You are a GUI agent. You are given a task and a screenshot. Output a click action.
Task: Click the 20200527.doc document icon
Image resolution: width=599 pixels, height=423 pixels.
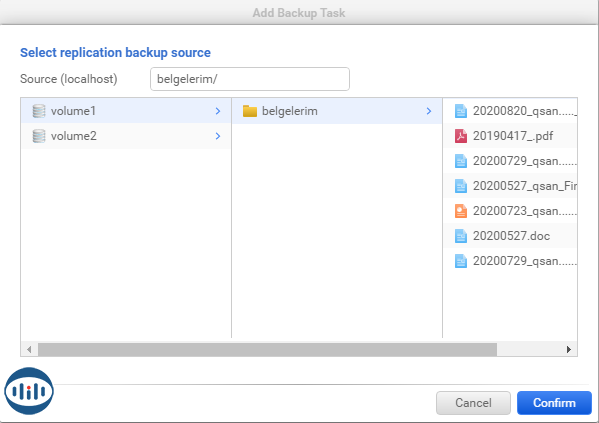[461, 236]
